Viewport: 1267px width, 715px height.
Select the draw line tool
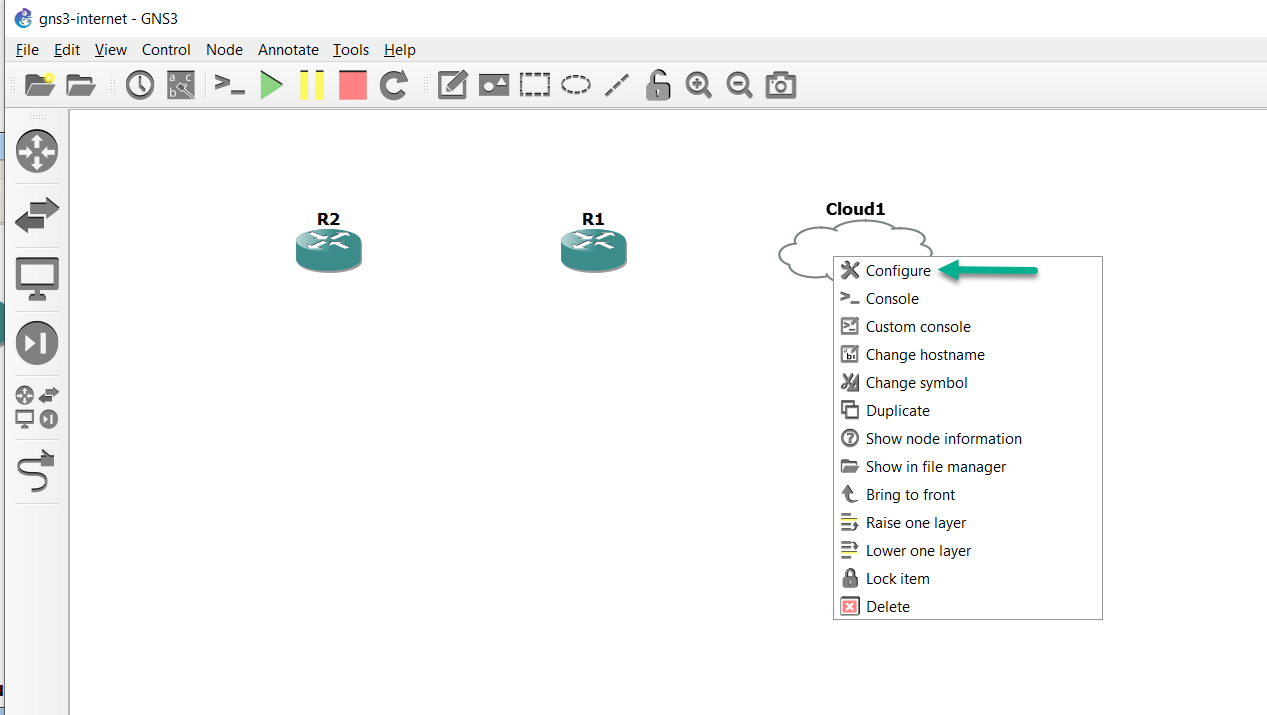(x=617, y=85)
